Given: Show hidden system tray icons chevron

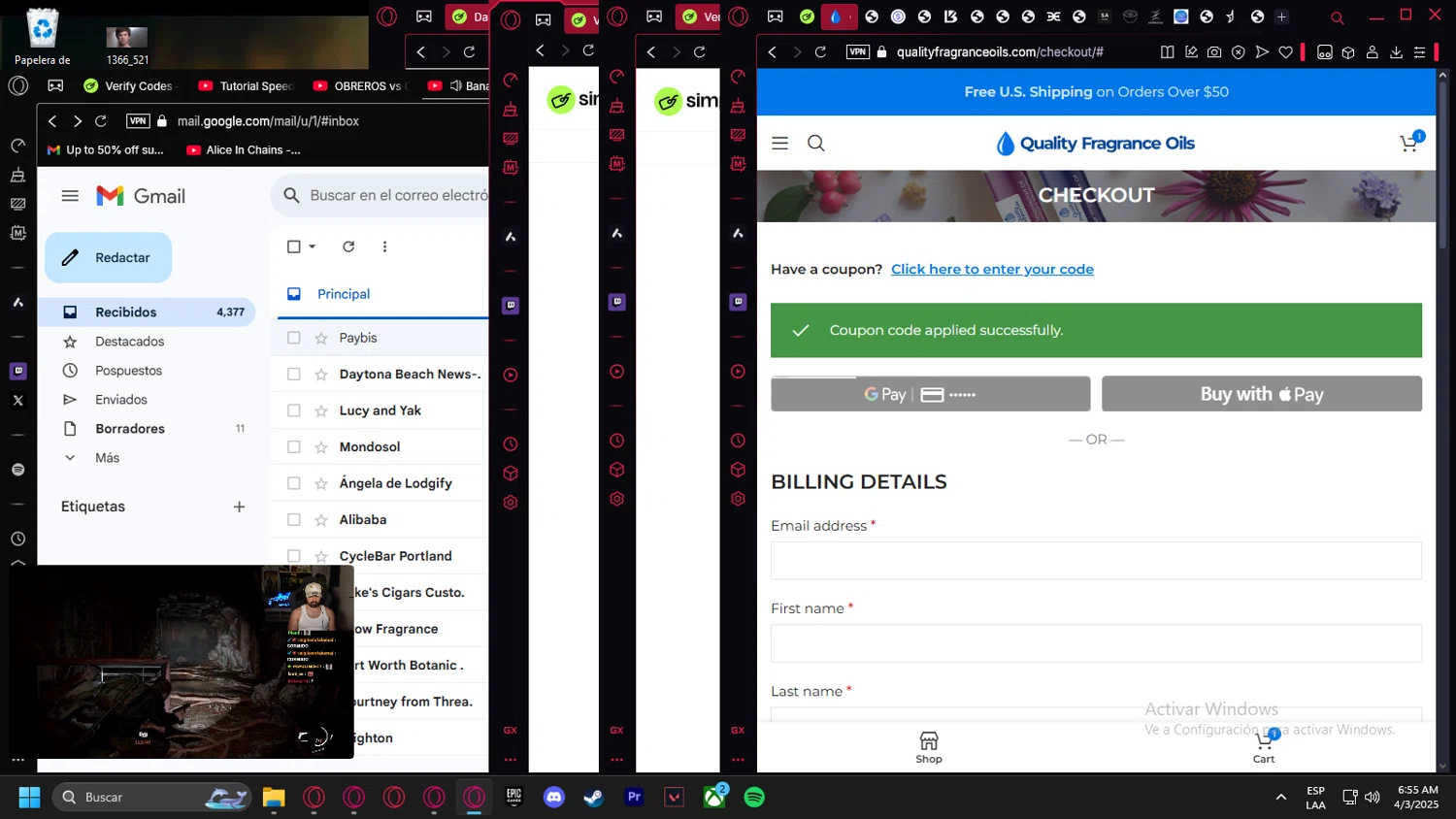Looking at the screenshot, I should 1281,798.
